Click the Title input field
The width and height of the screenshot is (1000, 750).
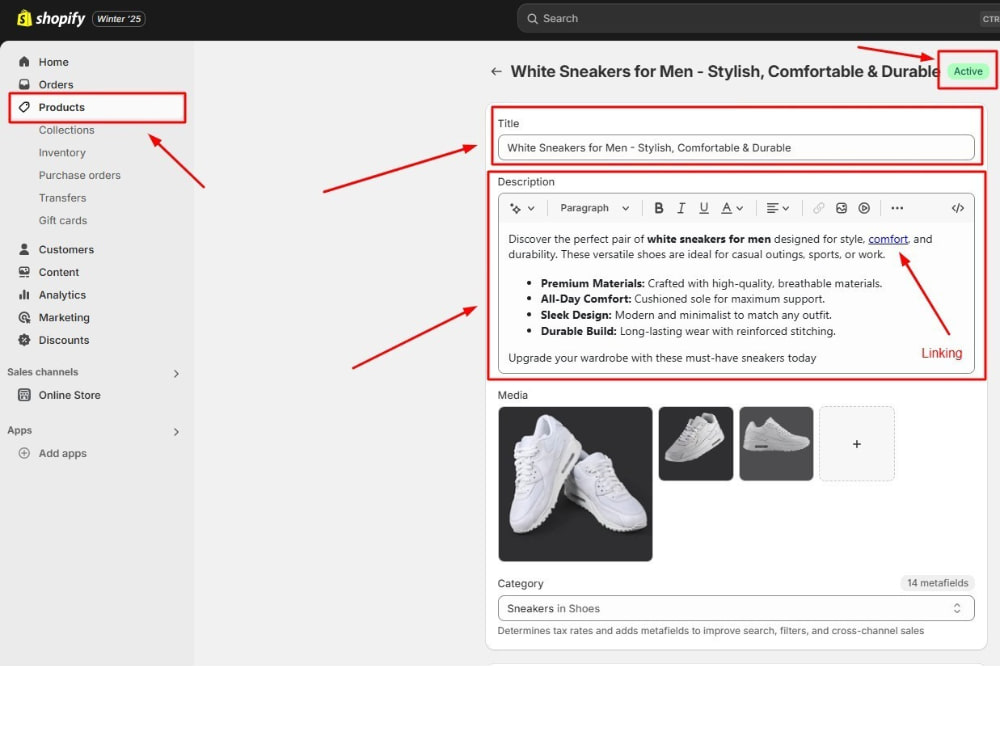(x=736, y=147)
